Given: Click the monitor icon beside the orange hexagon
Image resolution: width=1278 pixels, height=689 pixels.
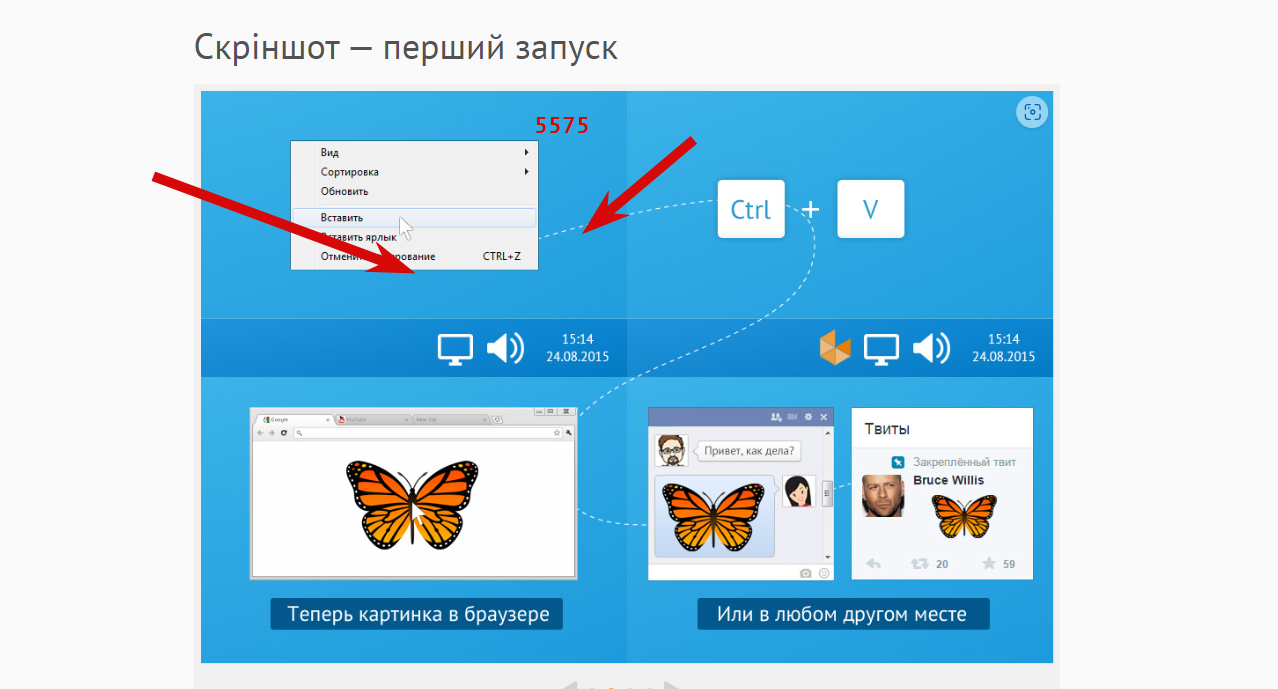Looking at the screenshot, I should tap(882, 348).
